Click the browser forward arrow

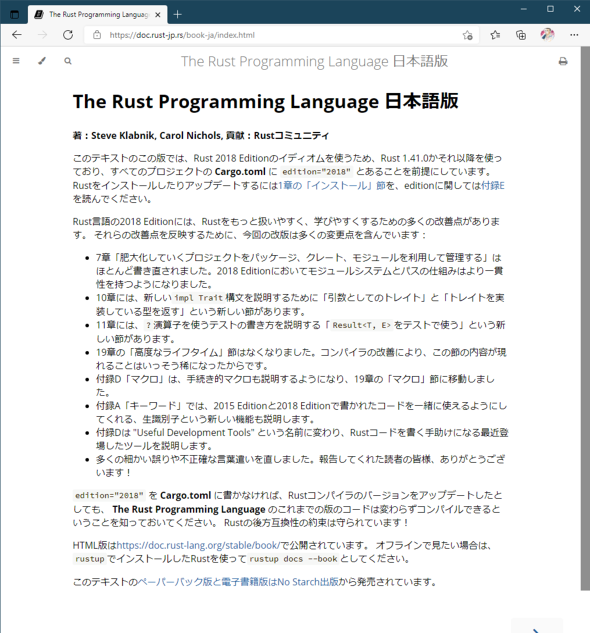click(x=42, y=35)
